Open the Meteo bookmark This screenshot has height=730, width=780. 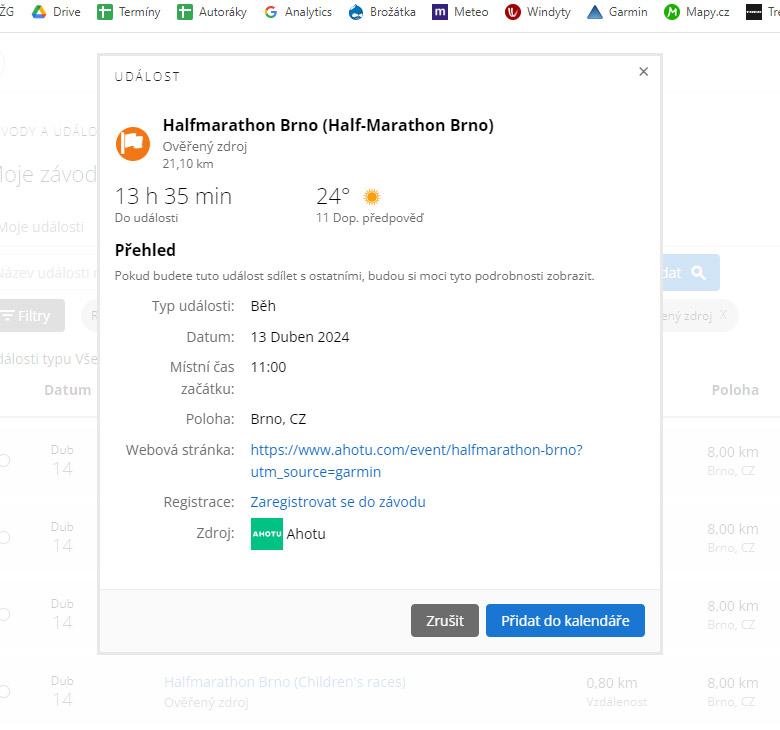pos(460,12)
